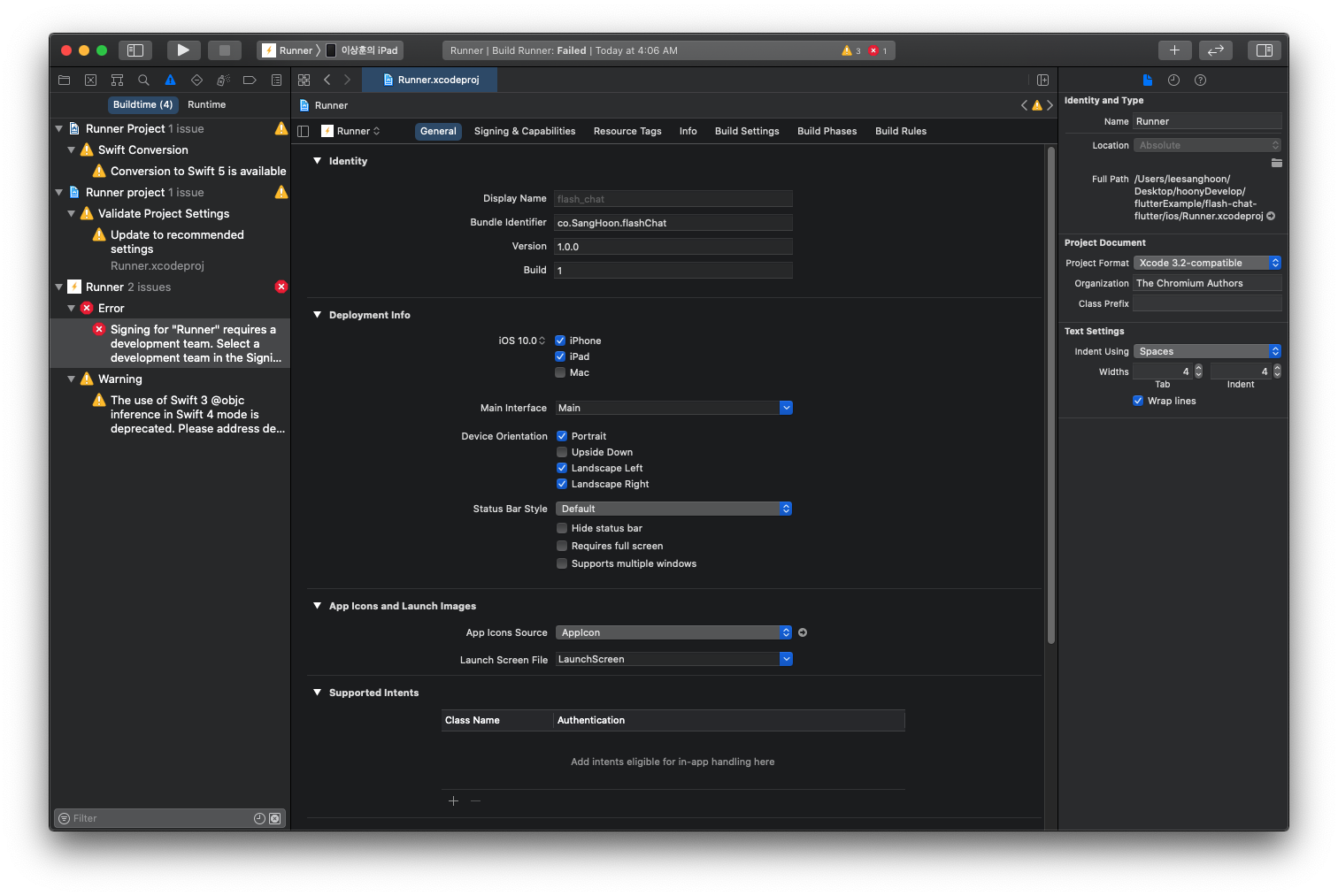Open the related items grid menu
1338x896 pixels.
(x=304, y=80)
